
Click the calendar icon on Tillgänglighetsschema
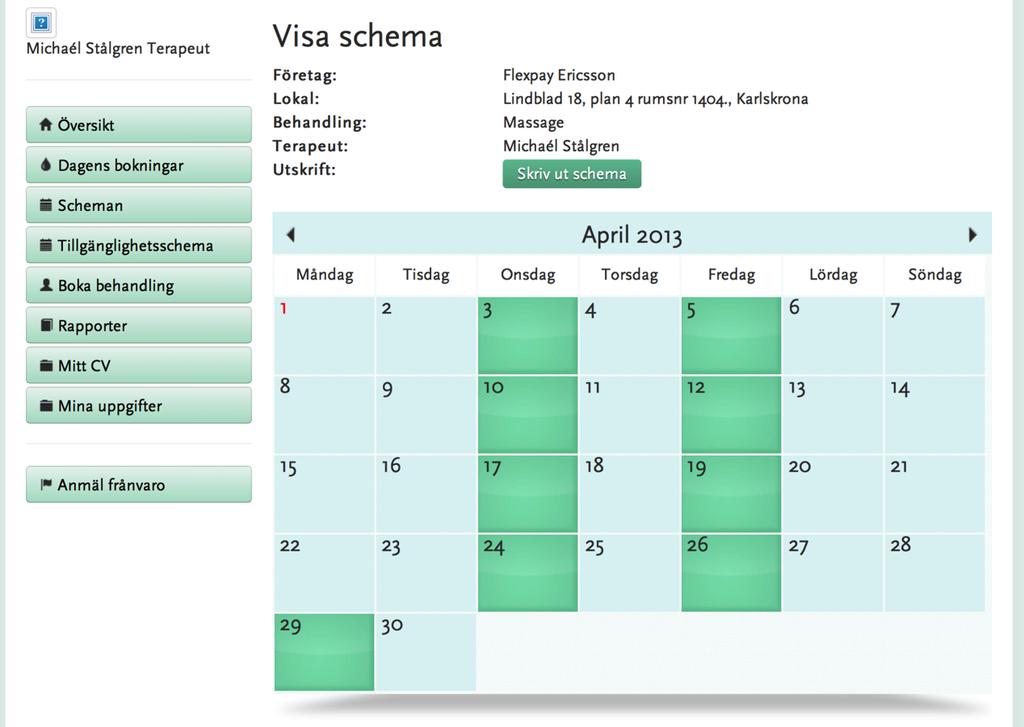pyautogui.click(x=46, y=246)
